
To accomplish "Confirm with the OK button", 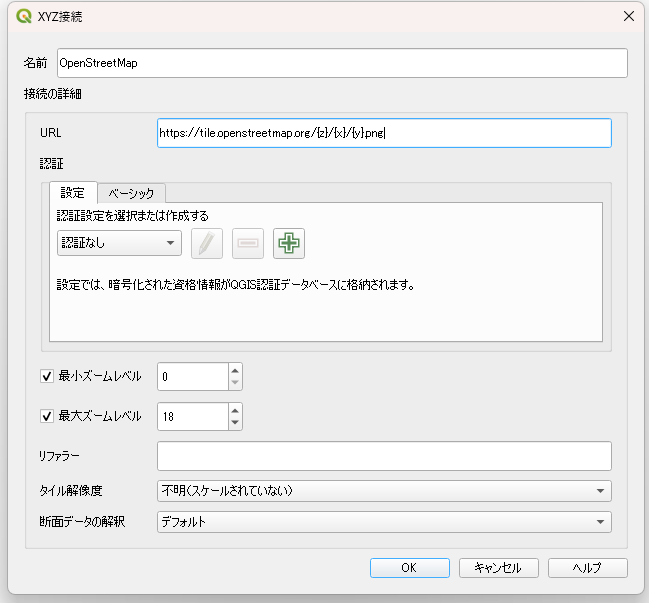I will [x=410, y=568].
